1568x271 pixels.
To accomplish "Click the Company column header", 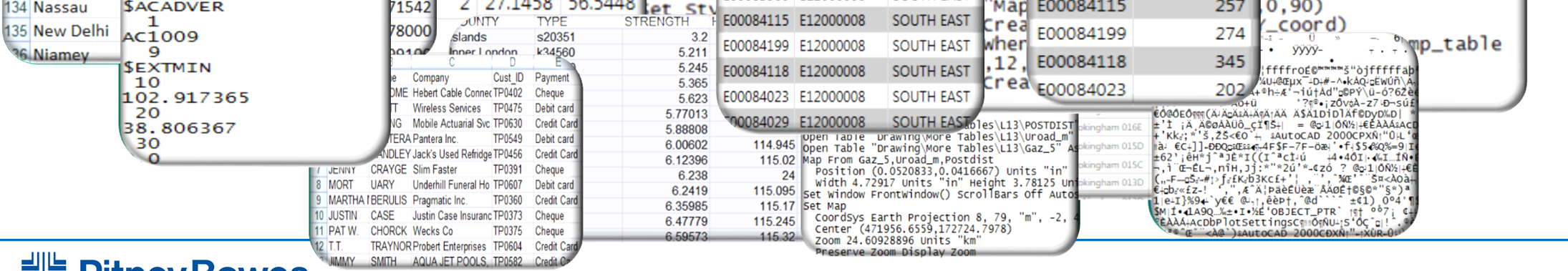I will (x=431, y=77).
